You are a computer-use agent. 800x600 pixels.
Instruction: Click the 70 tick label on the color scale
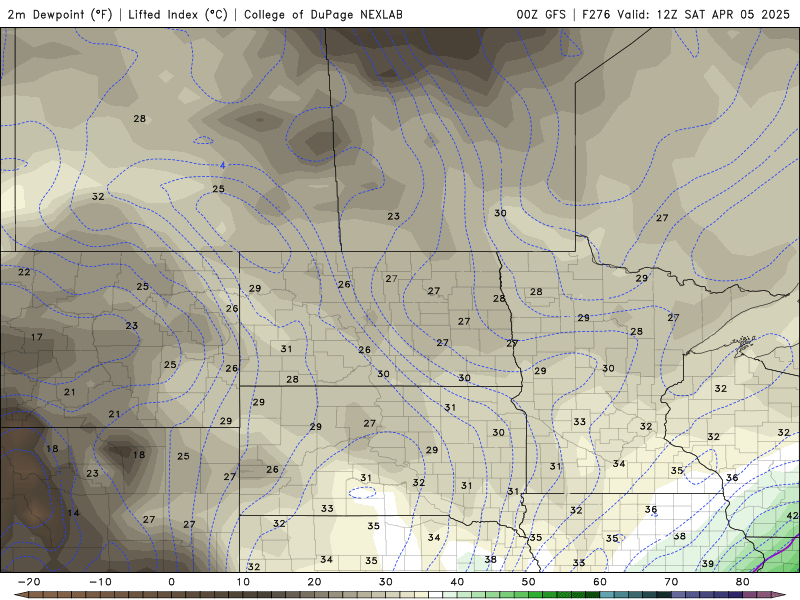pos(671,582)
